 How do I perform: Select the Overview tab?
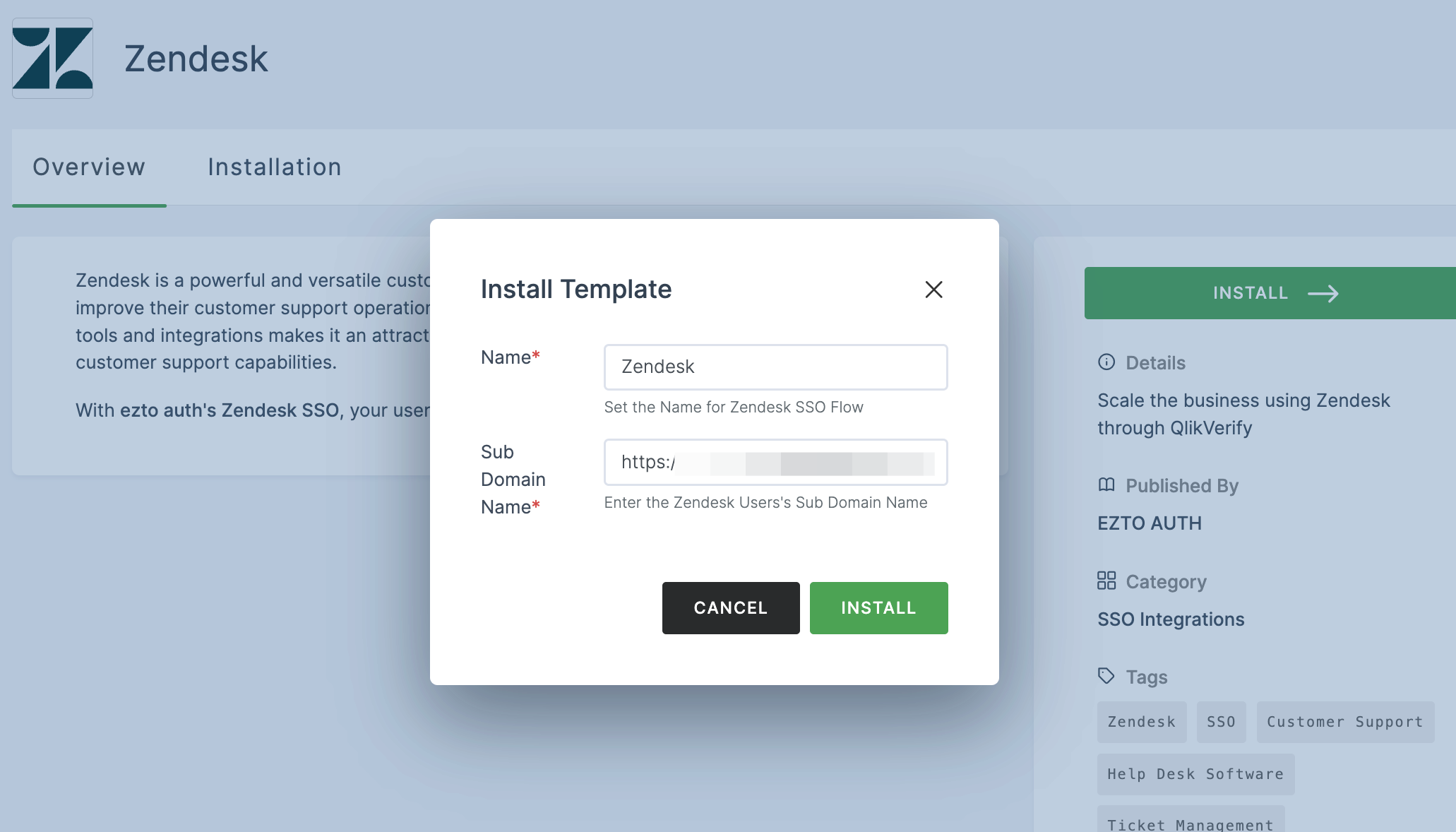89,167
